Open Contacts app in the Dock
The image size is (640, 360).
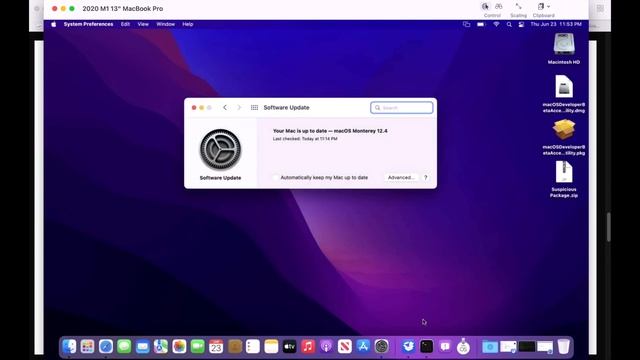[x=235, y=347]
